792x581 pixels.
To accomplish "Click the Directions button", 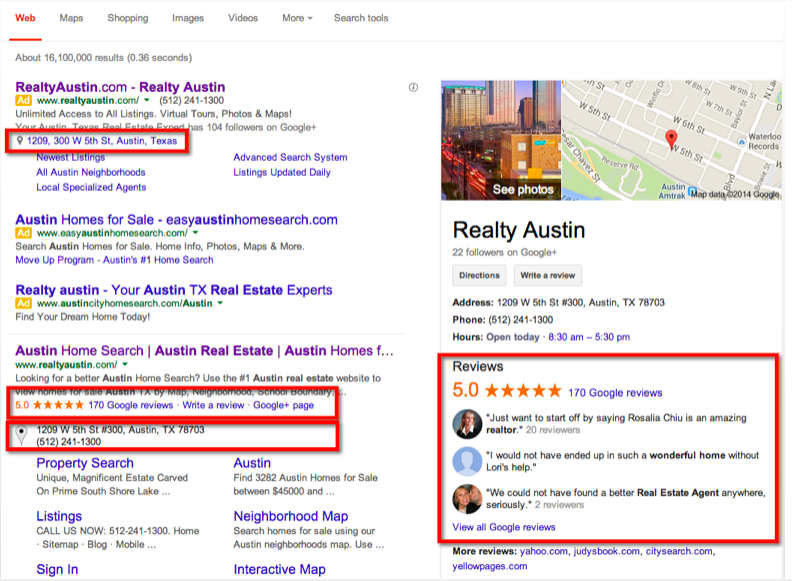I will click(x=479, y=275).
